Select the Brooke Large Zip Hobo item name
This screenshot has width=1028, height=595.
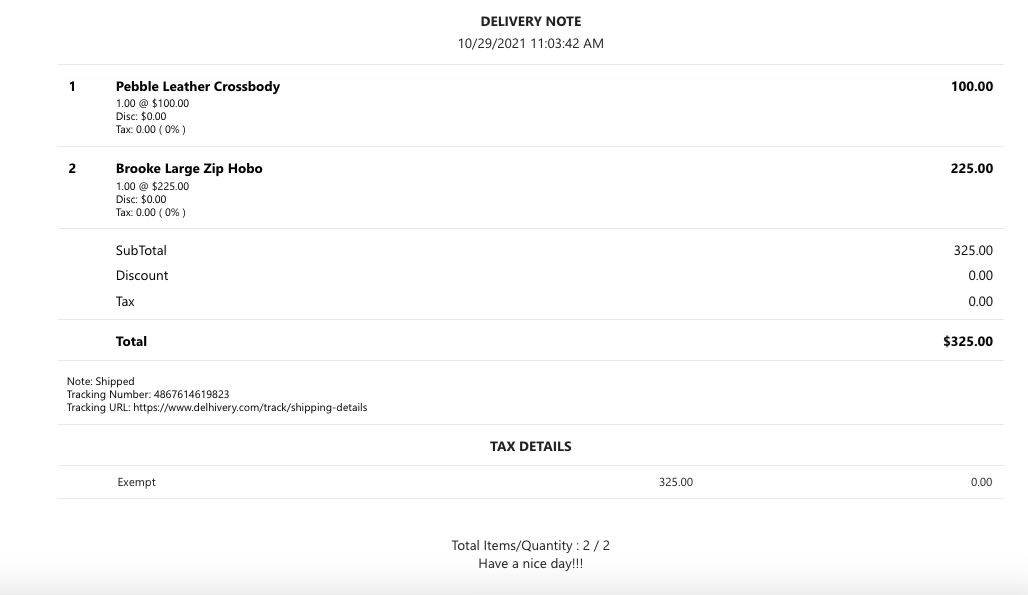pyautogui.click(x=189, y=168)
